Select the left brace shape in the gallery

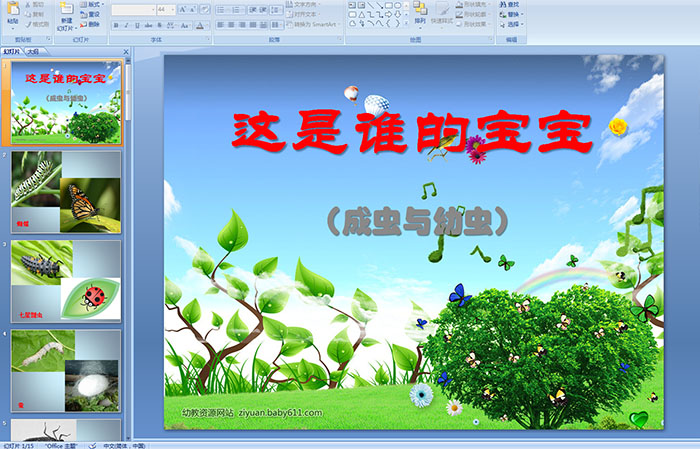[x=388, y=24]
